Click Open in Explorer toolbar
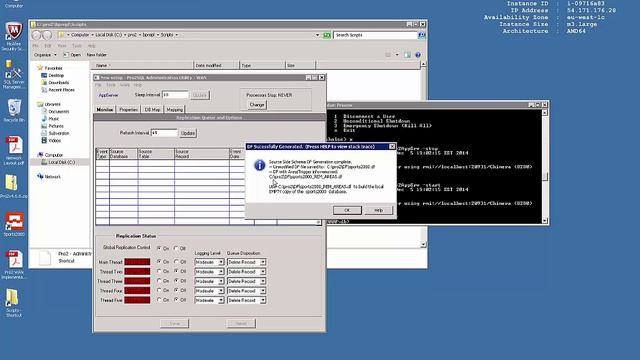Image resolution: width=640 pixels, height=360 pixels. (x=73, y=55)
